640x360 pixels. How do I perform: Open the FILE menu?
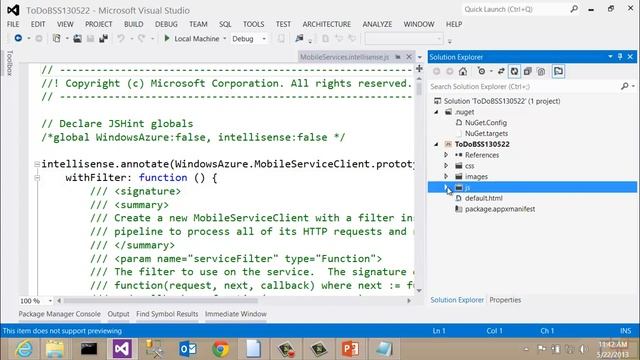pyautogui.click(x=13, y=24)
